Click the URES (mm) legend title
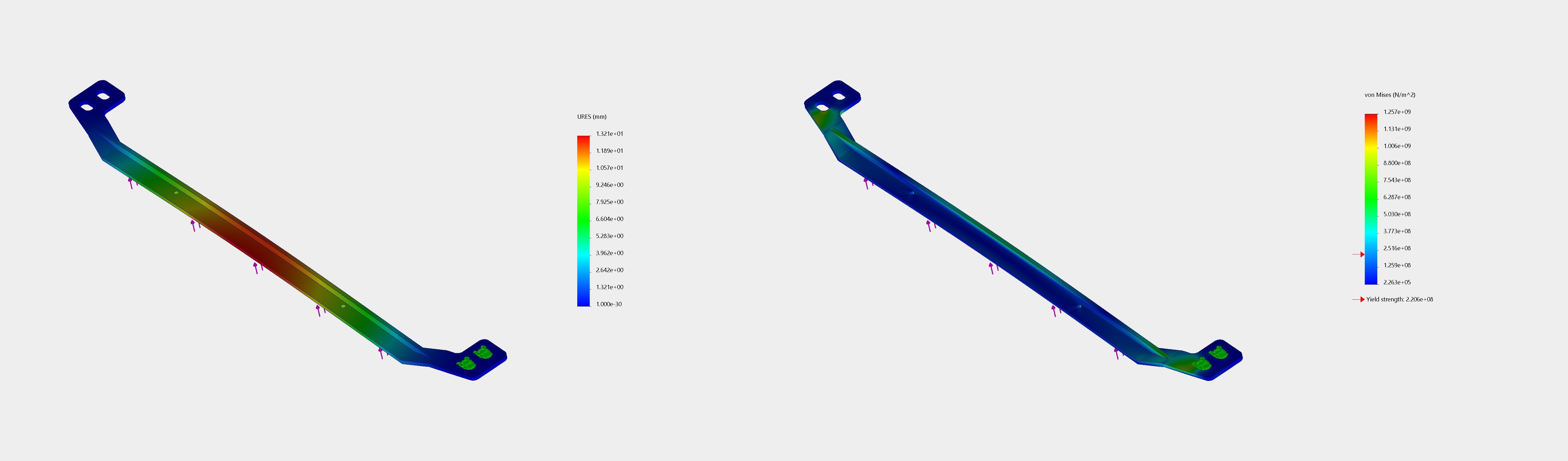 point(591,117)
